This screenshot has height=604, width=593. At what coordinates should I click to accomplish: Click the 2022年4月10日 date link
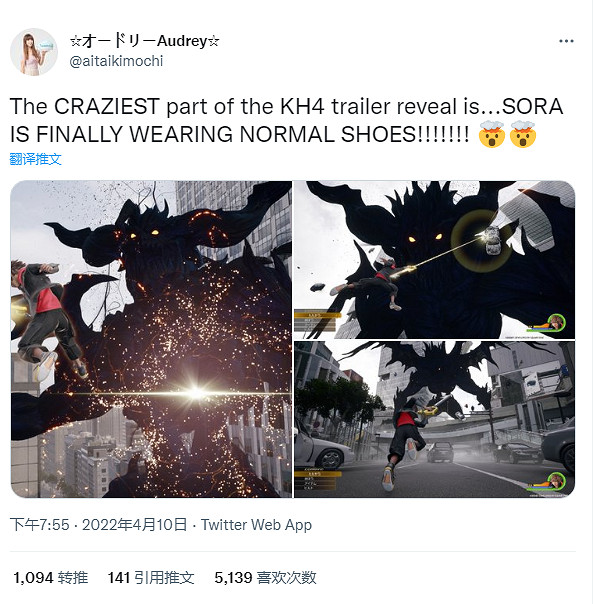click(134, 525)
